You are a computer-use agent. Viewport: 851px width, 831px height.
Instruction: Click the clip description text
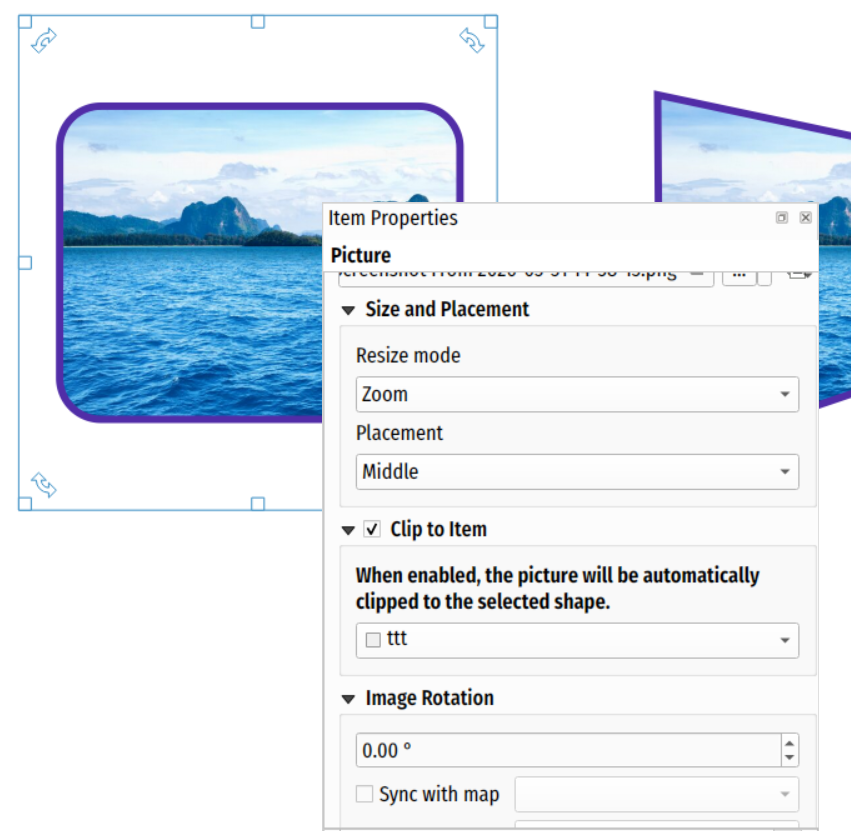click(x=557, y=588)
